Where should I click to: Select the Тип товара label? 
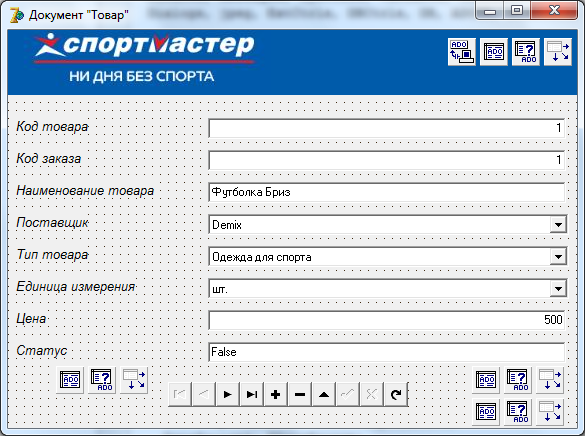[52, 255]
